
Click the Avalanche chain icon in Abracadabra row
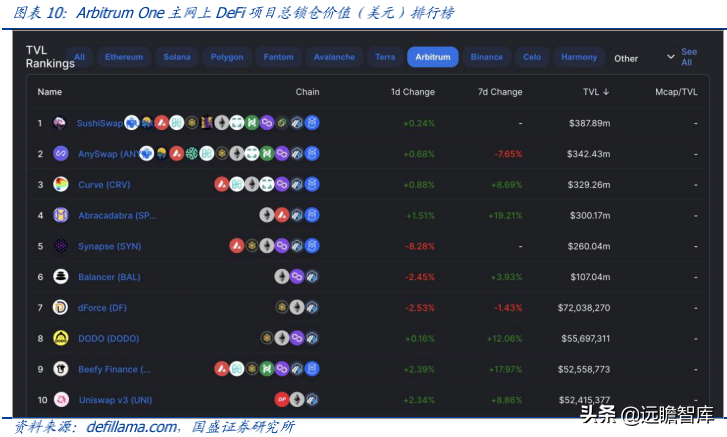(x=282, y=215)
